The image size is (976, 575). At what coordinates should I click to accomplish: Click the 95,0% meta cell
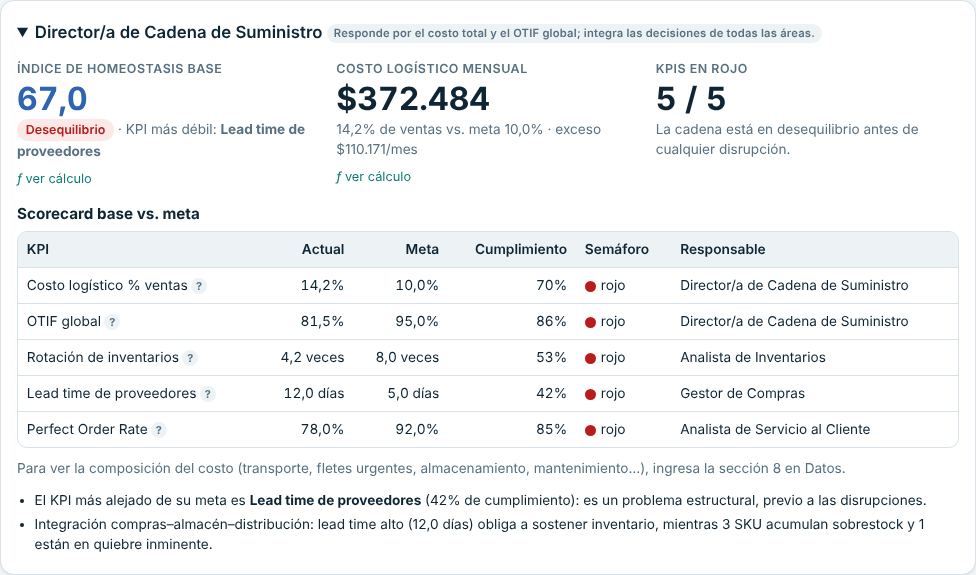coord(417,322)
